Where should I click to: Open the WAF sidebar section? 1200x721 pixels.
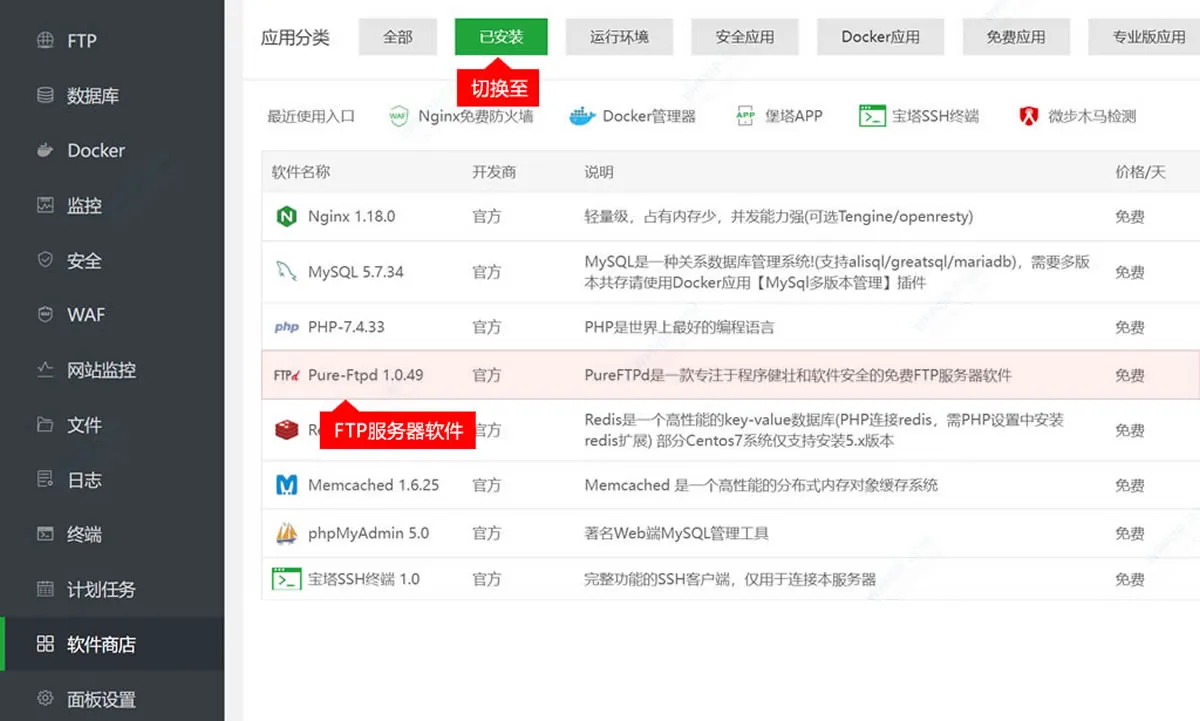point(85,315)
